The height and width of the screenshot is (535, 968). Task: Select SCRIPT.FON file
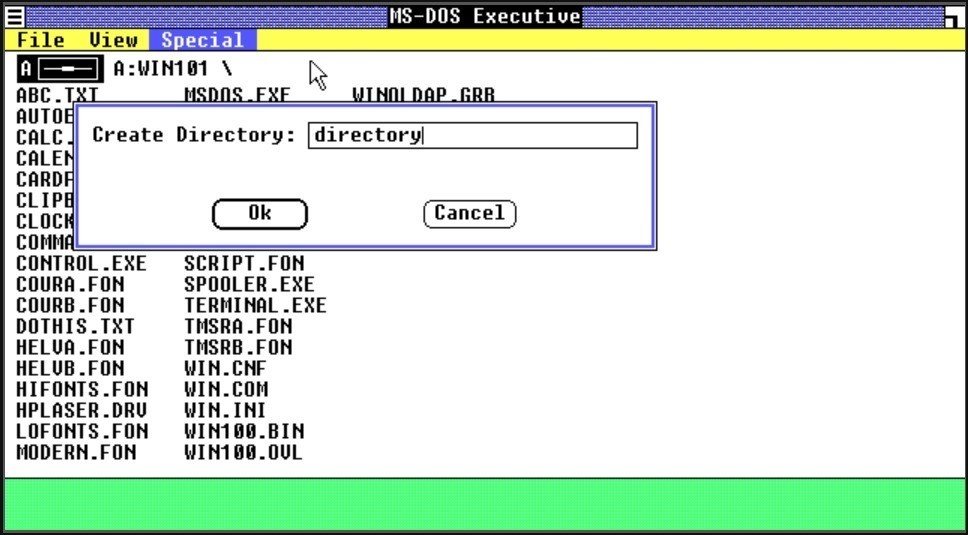tap(244, 263)
